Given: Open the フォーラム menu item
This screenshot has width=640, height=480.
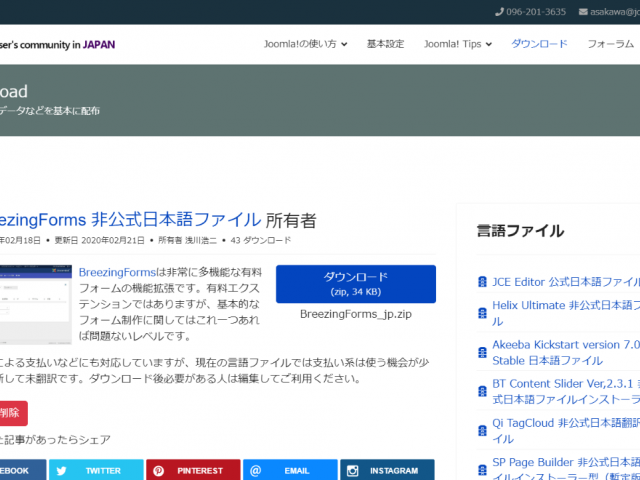Looking at the screenshot, I should click(611, 44).
